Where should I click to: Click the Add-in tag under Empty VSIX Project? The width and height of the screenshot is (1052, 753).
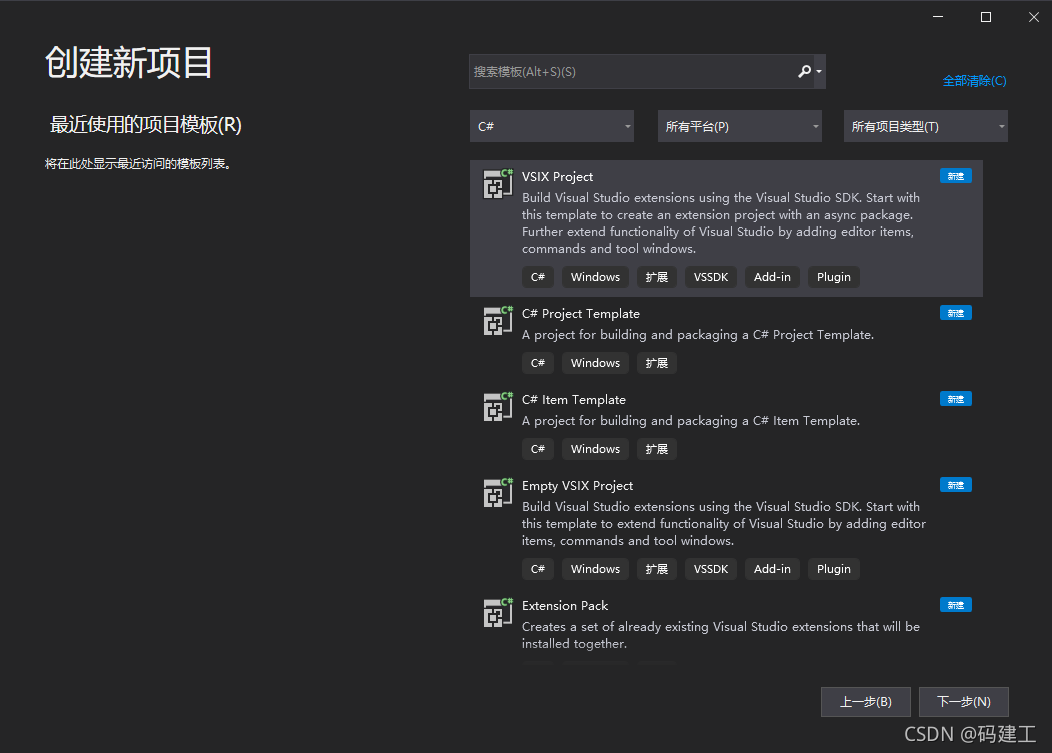(x=772, y=568)
